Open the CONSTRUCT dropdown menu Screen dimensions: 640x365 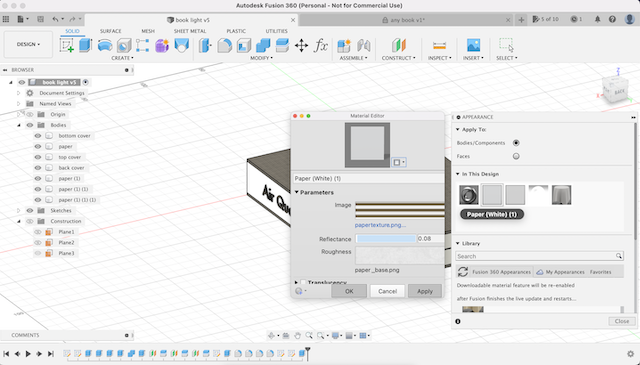pyautogui.click(x=398, y=58)
